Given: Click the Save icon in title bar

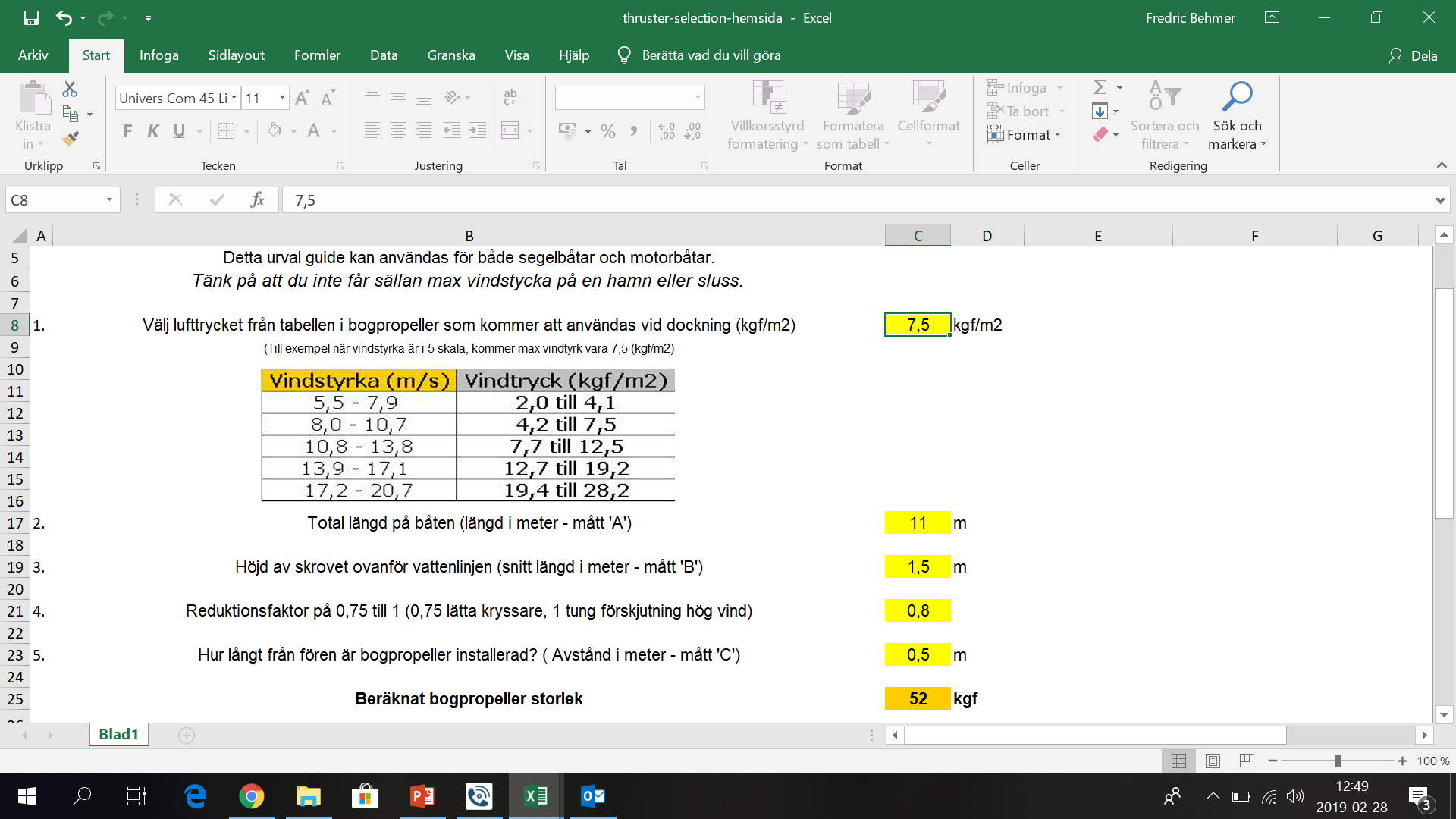Looking at the screenshot, I should coord(31,18).
